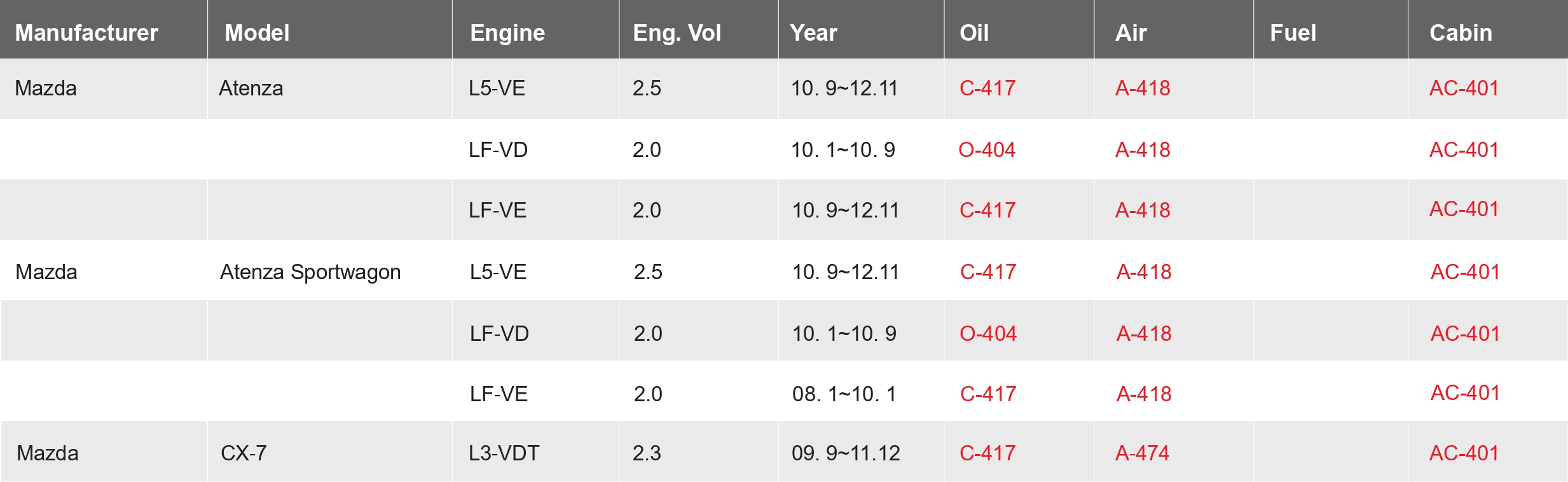Open air filter A-474 for CX-7
Viewport: 1568px width, 482px height.
(x=1142, y=453)
